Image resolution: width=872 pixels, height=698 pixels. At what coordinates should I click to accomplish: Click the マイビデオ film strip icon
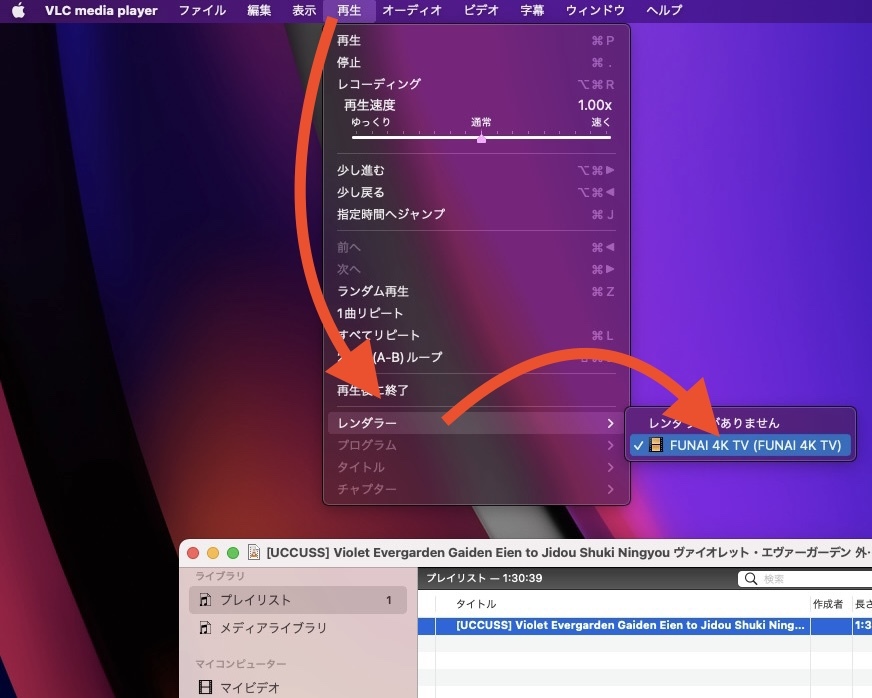[x=205, y=687]
